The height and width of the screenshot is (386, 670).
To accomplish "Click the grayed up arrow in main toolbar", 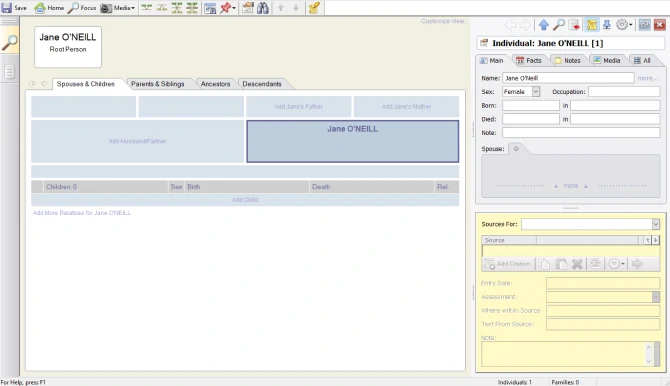I will pos(281,8).
